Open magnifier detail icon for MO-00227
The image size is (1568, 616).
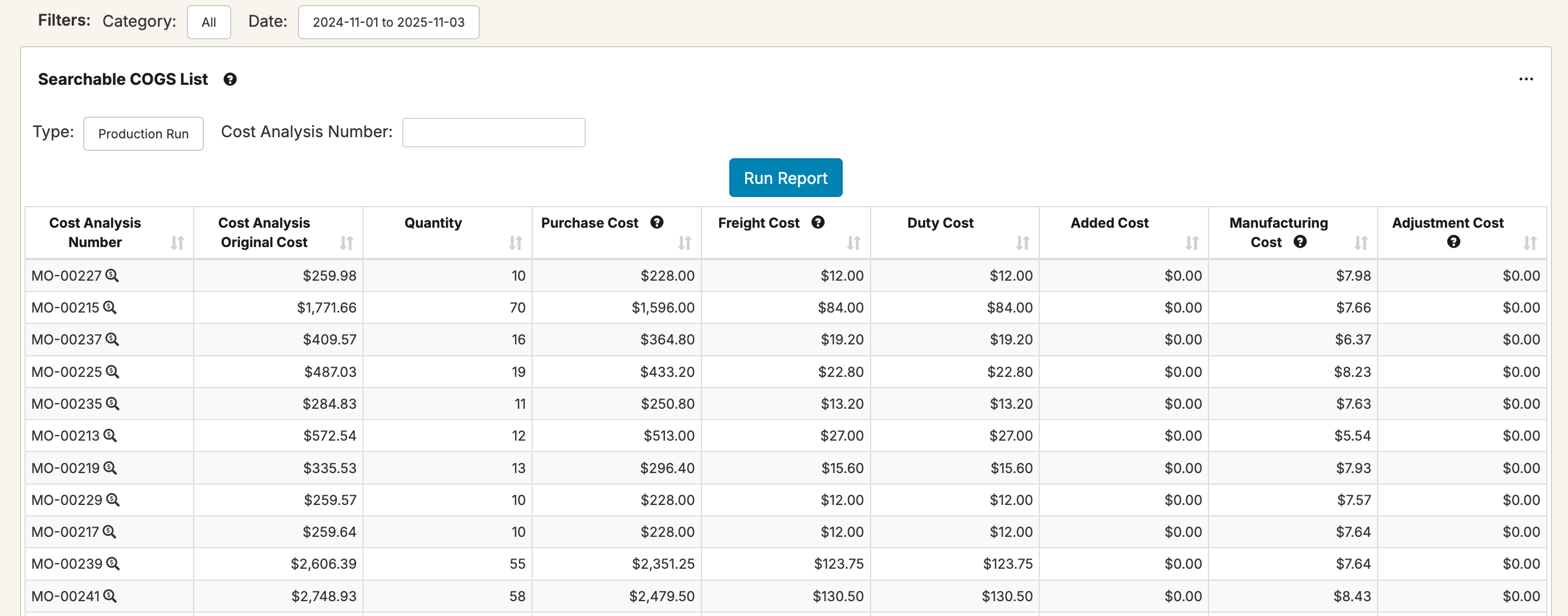click(112, 276)
